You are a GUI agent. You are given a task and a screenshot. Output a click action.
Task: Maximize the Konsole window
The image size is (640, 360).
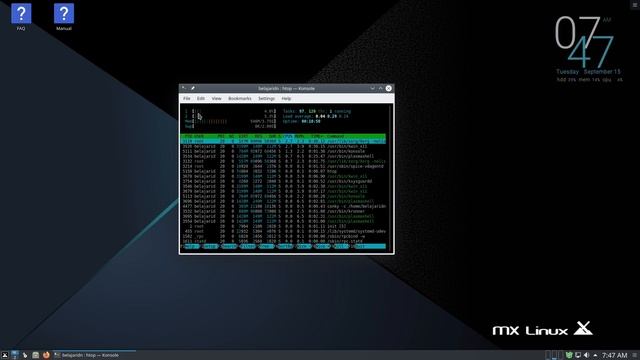coord(380,88)
